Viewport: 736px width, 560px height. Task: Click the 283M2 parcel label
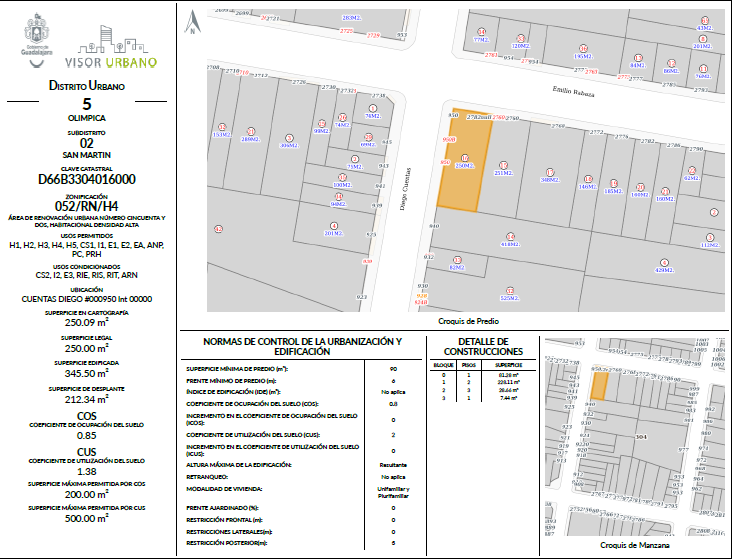352,18
